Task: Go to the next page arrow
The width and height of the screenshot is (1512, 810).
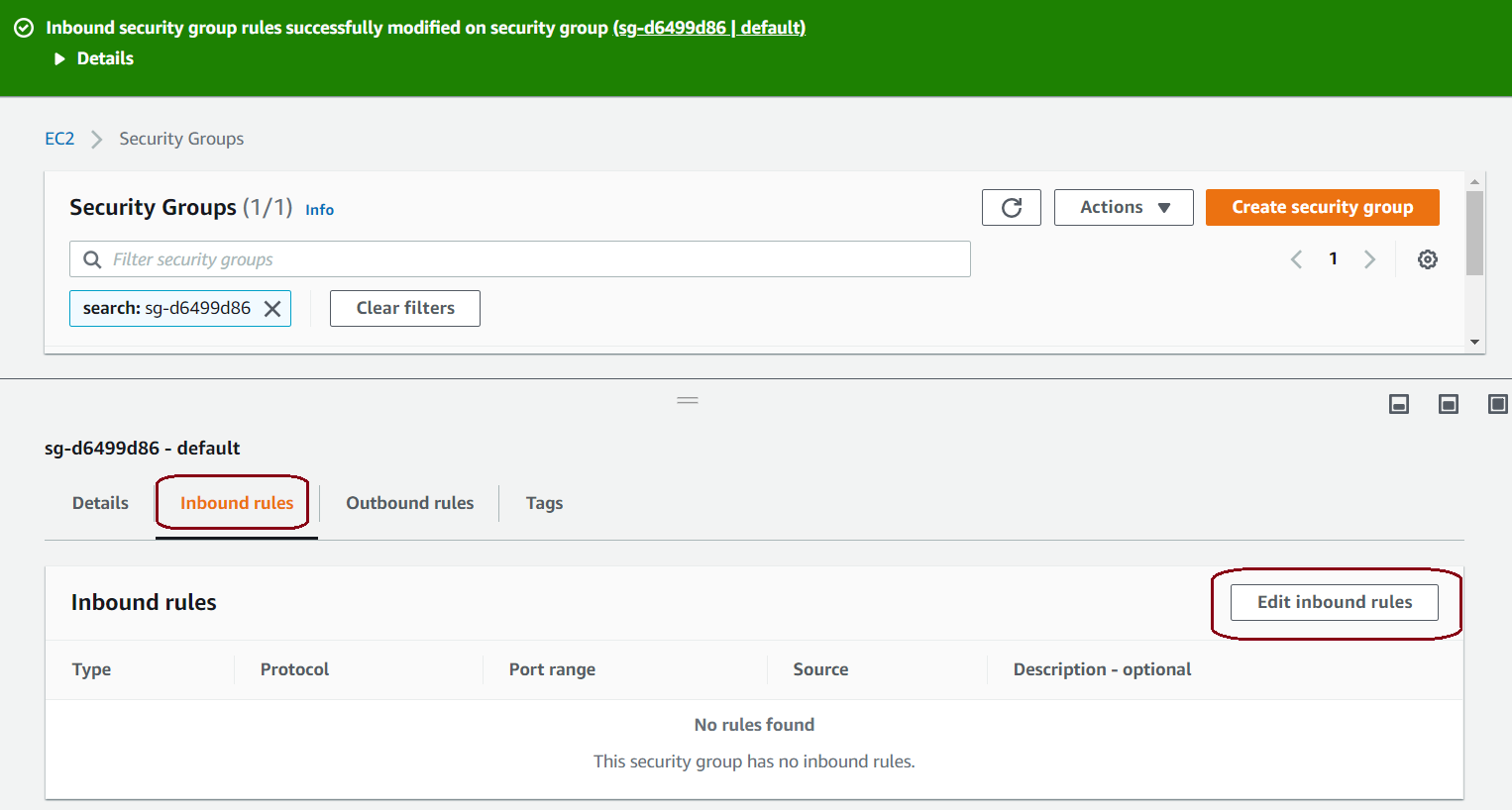Action: (x=1369, y=259)
